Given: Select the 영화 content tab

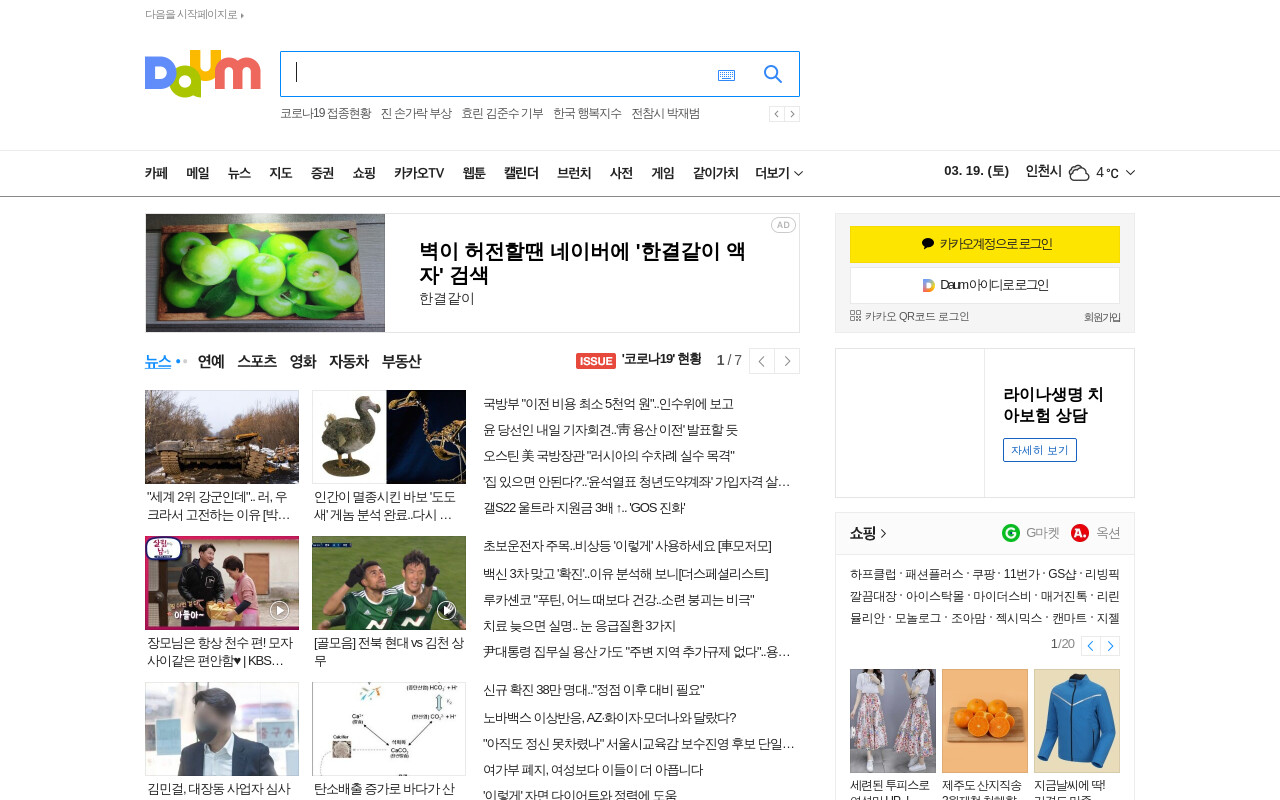Looking at the screenshot, I should tap(303, 361).
